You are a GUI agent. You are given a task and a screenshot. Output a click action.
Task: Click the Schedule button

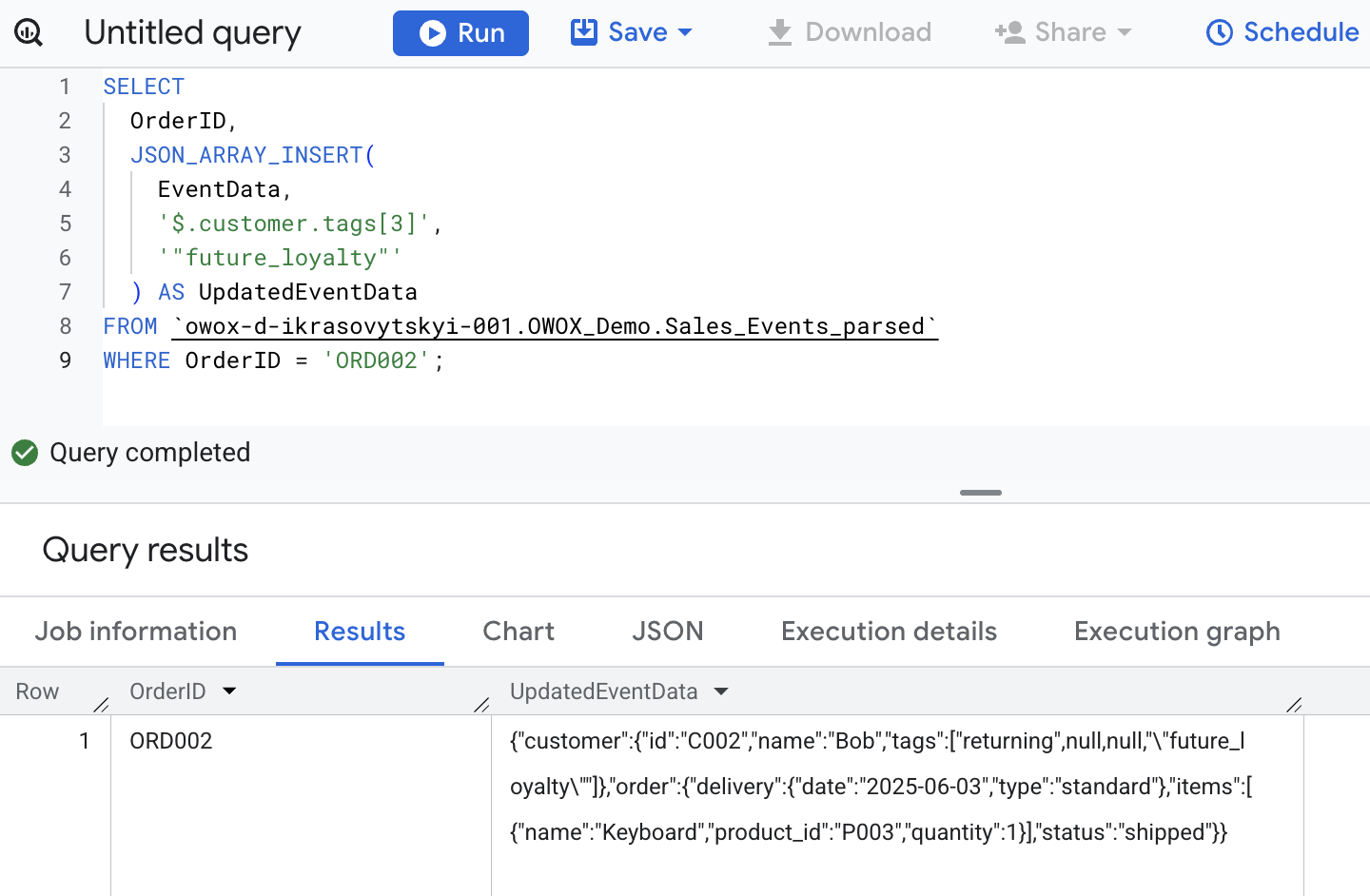[x=1282, y=32]
